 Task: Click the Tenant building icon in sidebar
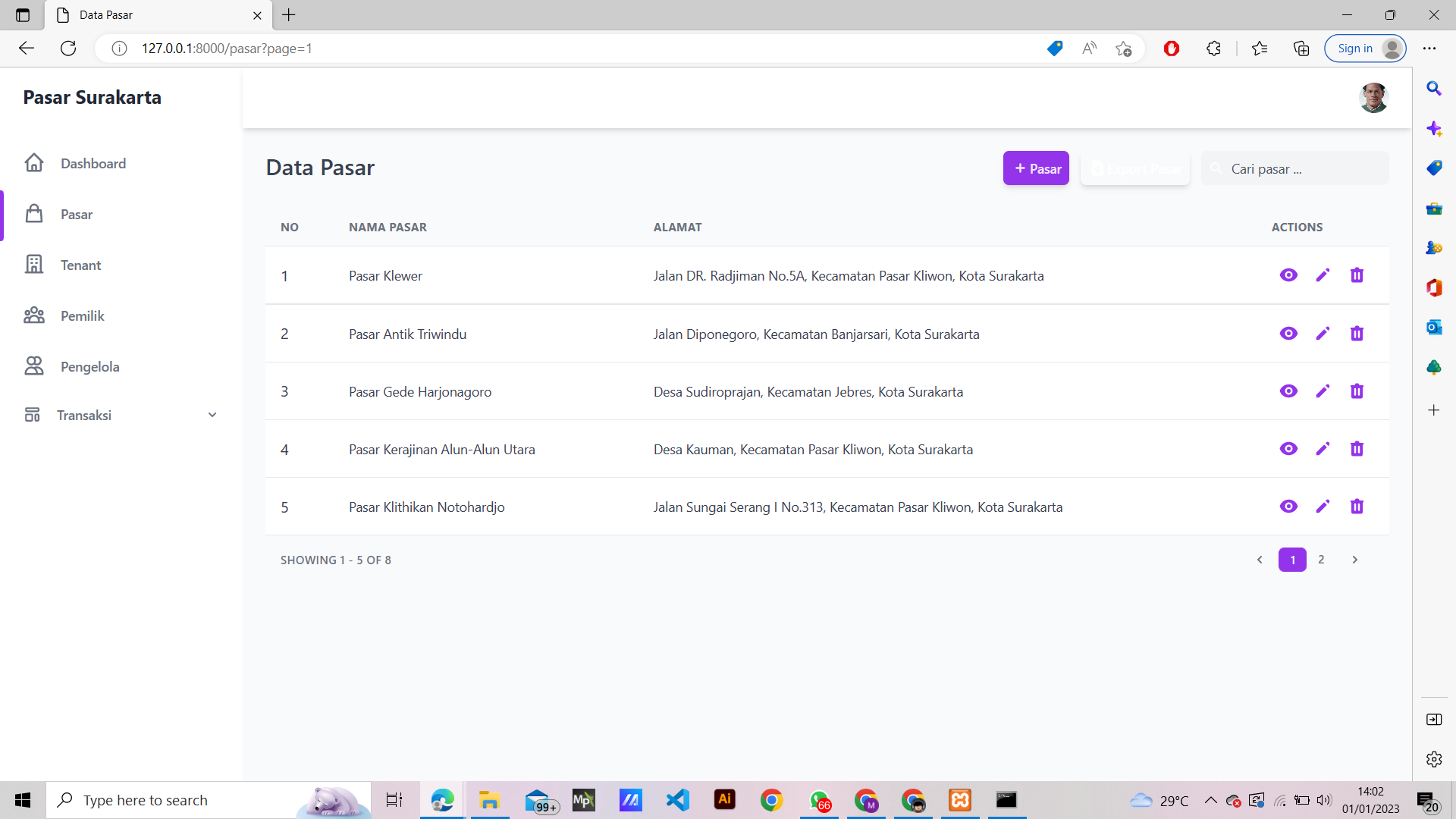coord(34,265)
